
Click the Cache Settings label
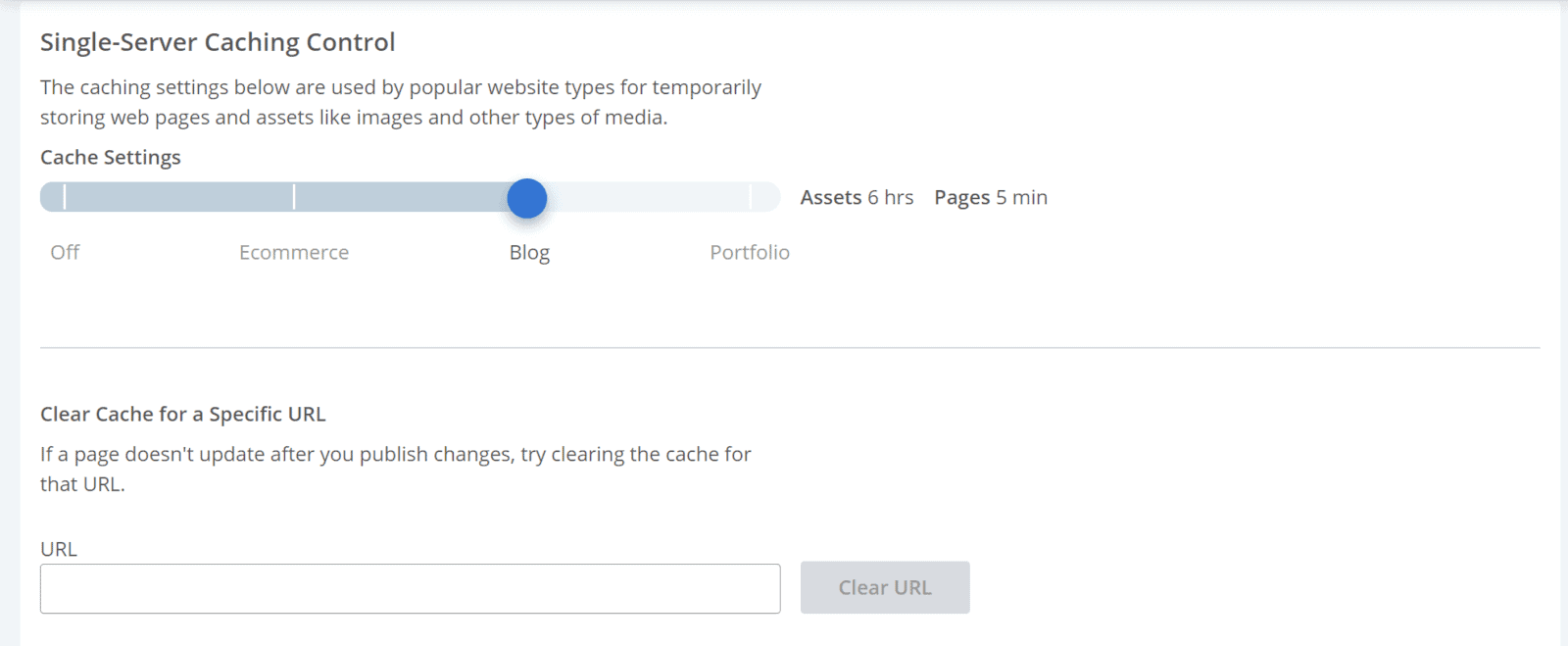coord(111,158)
